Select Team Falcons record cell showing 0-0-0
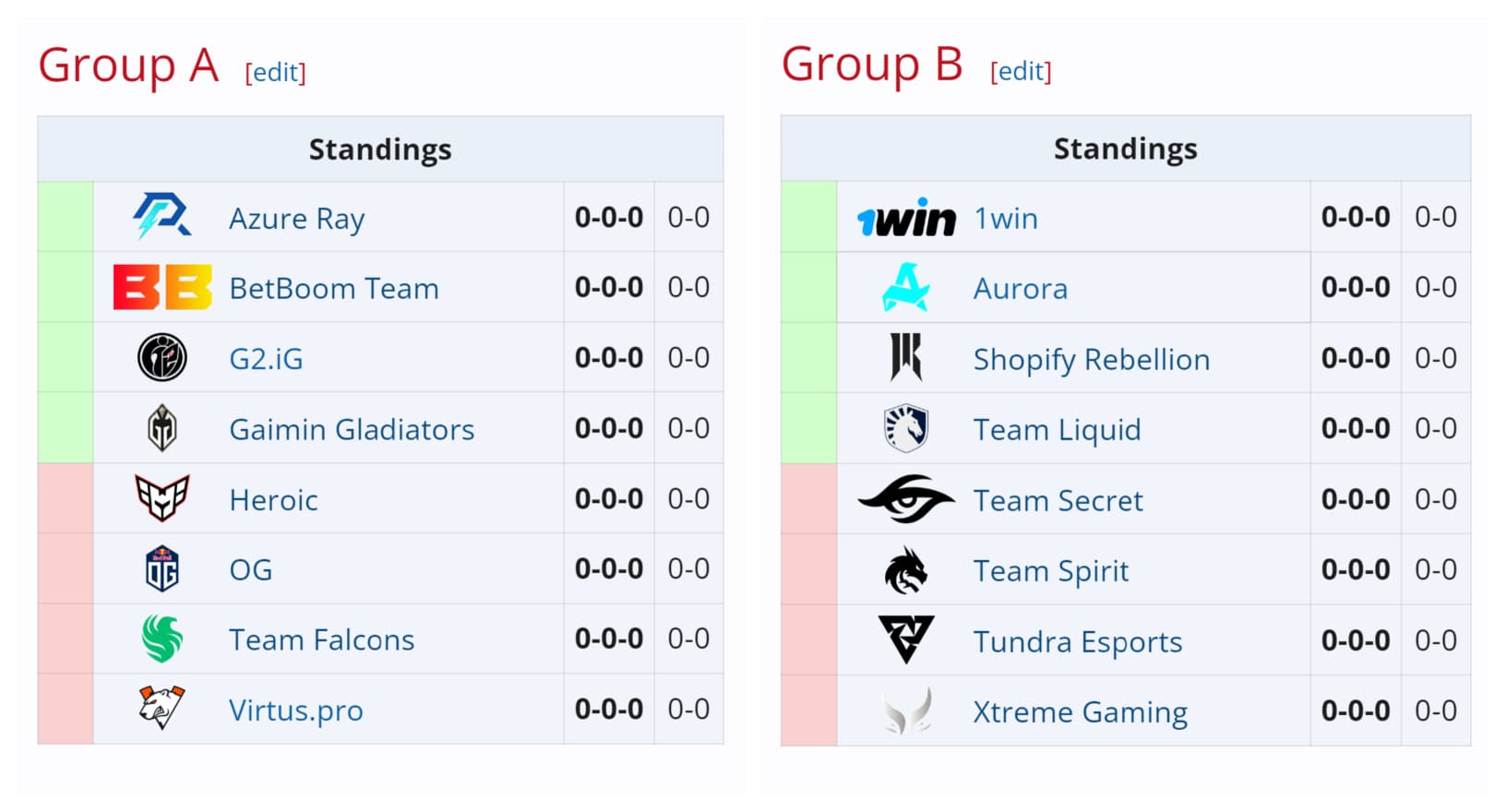This screenshot has width=1506, height=812. coord(608,639)
